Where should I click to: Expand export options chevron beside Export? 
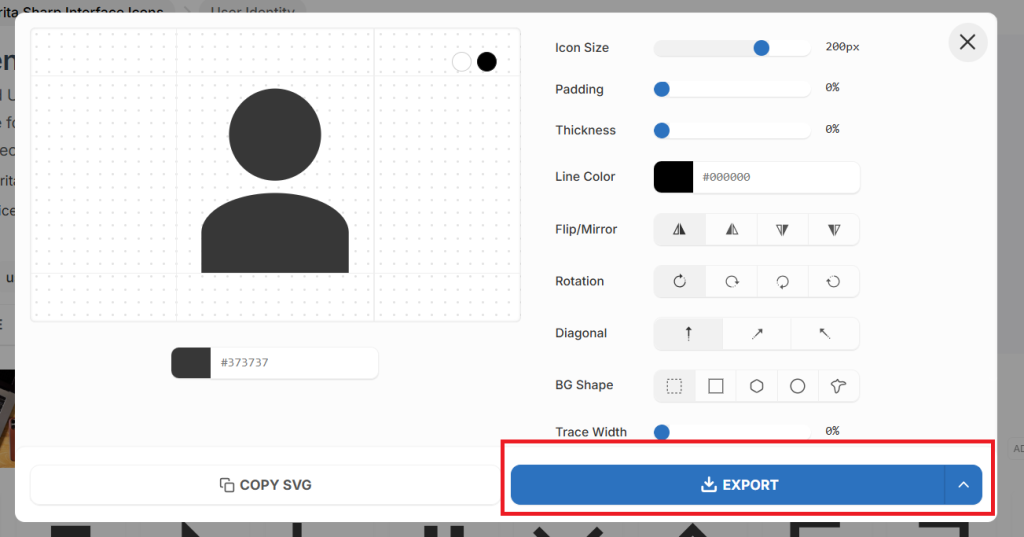tap(963, 485)
